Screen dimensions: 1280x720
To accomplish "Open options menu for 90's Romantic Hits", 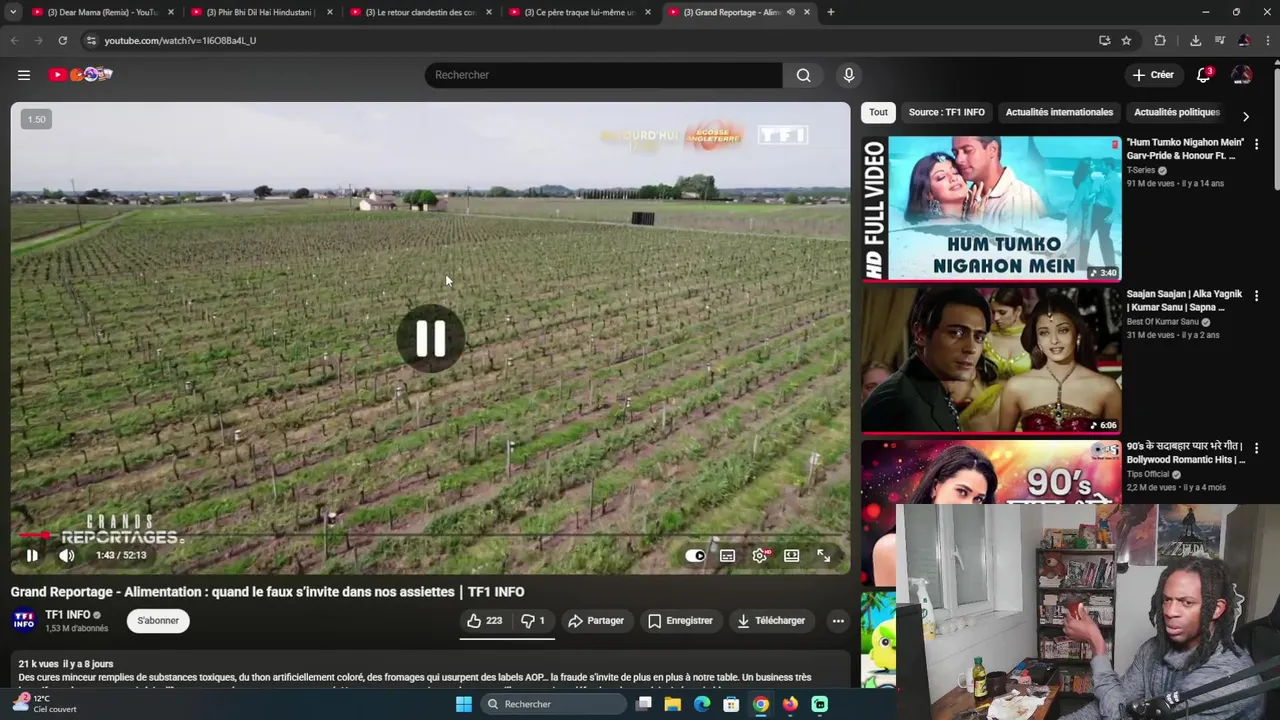I will click(x=1257, y=448).
